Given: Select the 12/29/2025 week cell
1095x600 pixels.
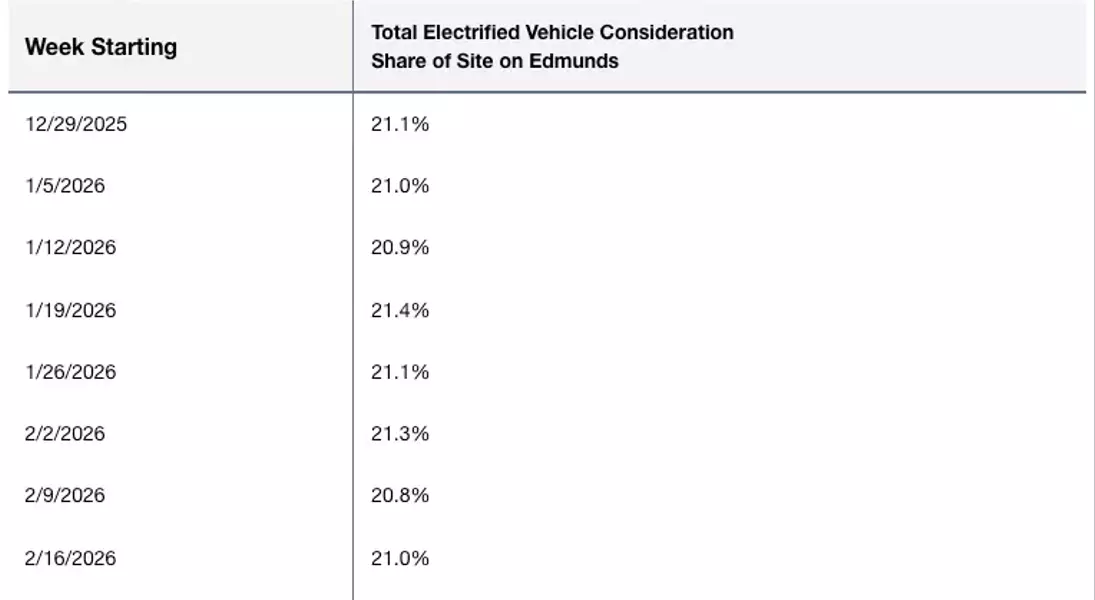Looking at the screenshot, I should pyautogui.click(x=76, y=125).
